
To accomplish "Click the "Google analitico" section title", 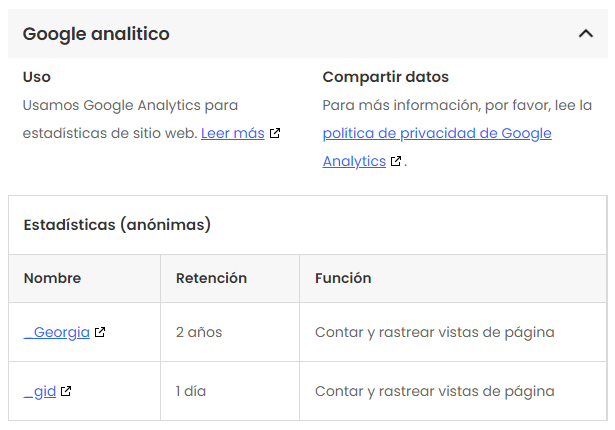I will coord(96,34).
